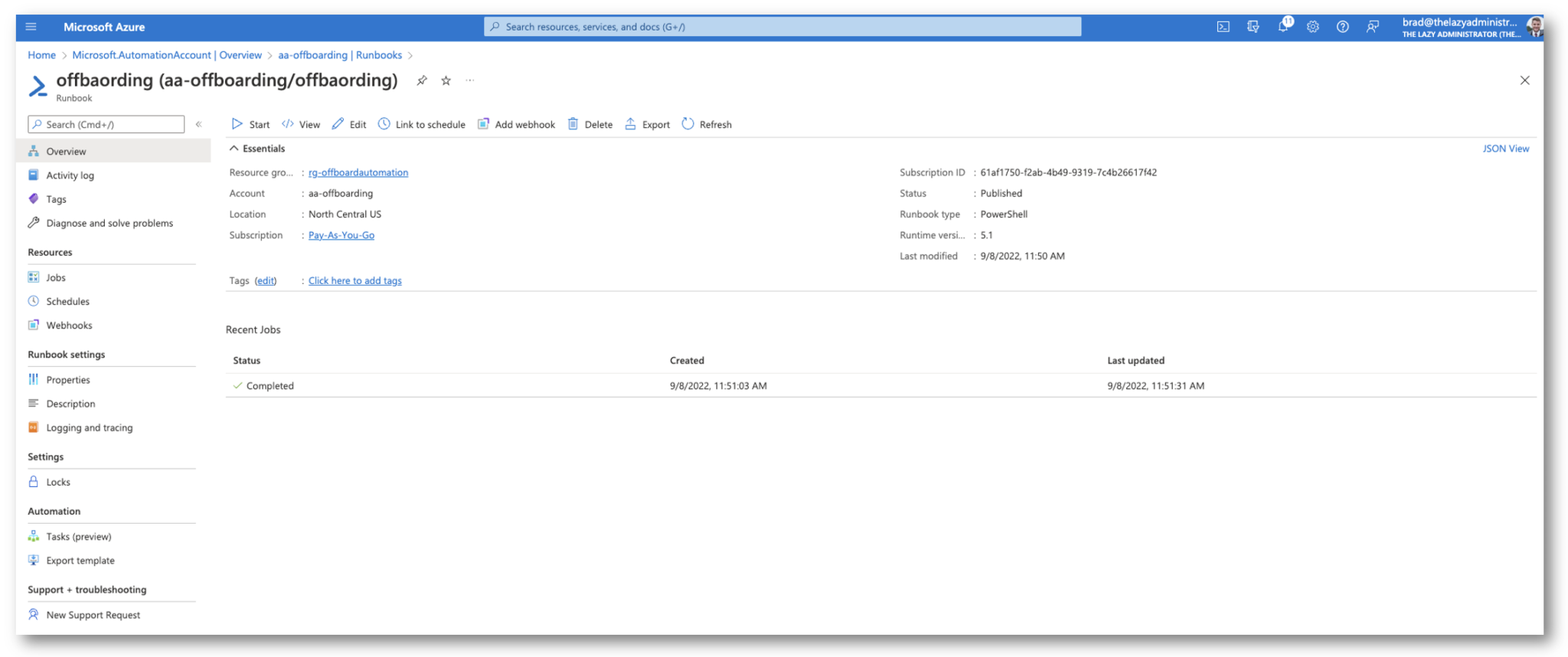The image size is (1568, 657).
Task: Open the more options ellipsis by the title
Action: tap(470, 80)
